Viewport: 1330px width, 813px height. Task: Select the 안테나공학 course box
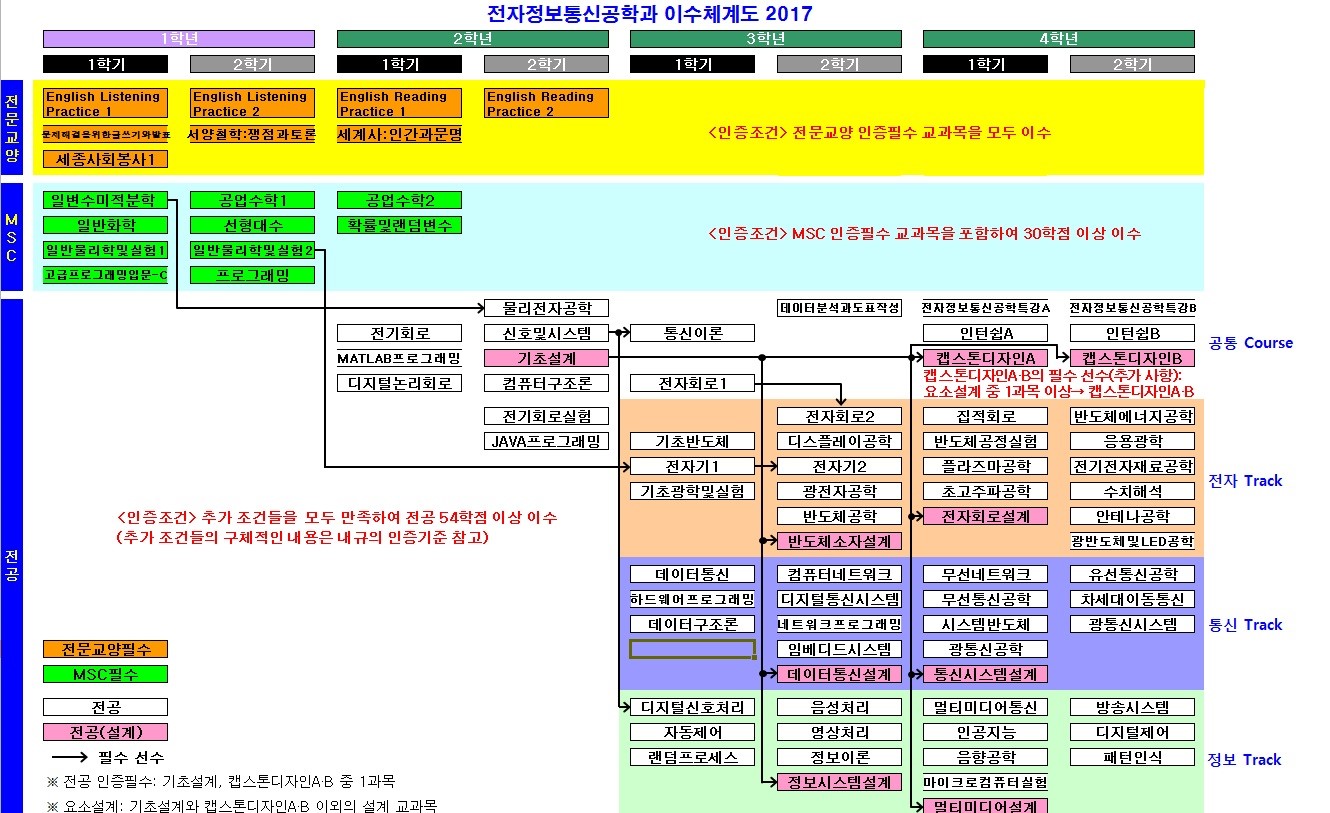coord(1132,516)
